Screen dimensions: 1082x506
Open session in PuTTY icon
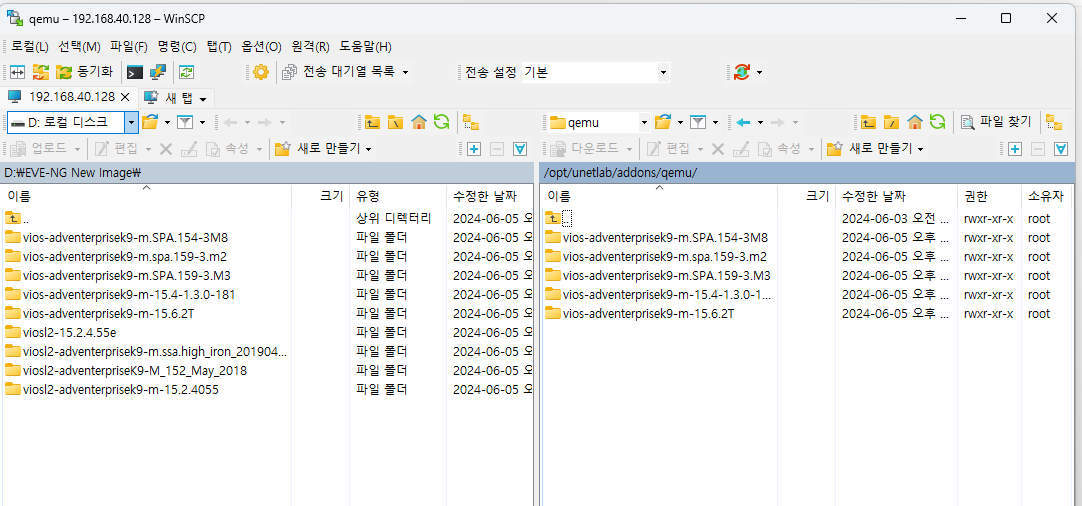(158, 72)
